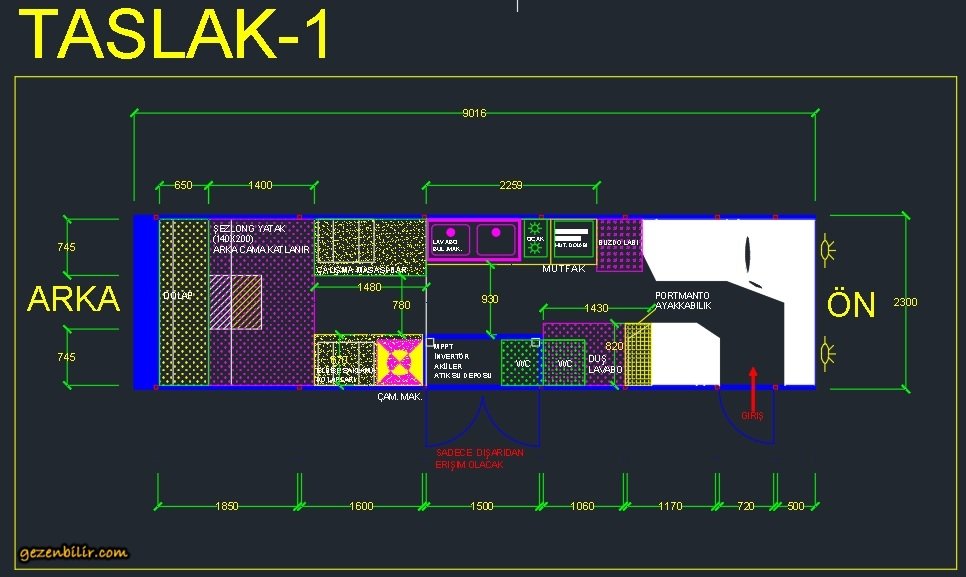Viewport: 966px width, 577px height.
Task: Click the 1480 dimension text
Action: (x=369, y=287)
